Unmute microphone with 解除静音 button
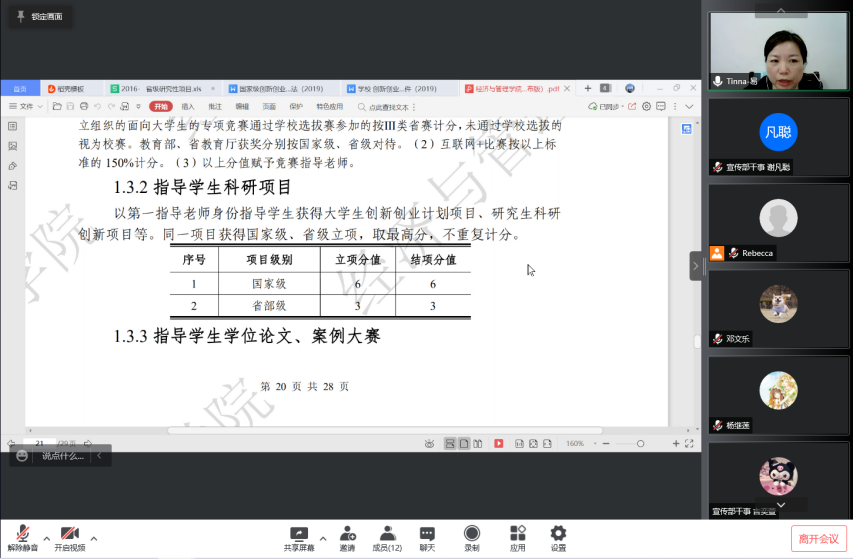This screenshot has width=853, height=559. pyautogui.click(x=22, y=537)
